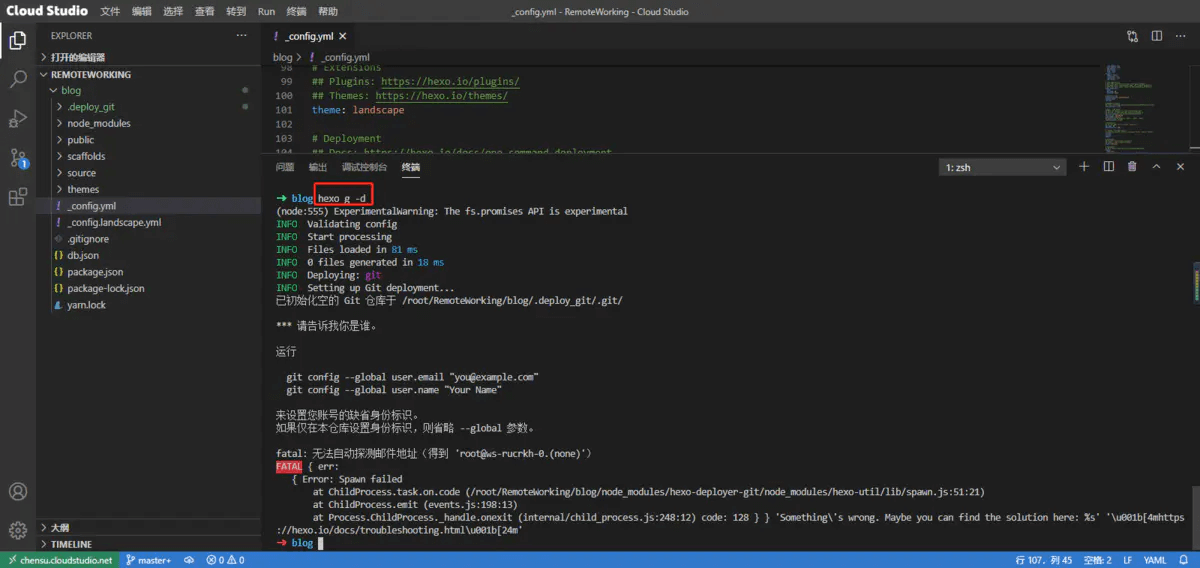Split the terminal pane
The width and height of the screenshot is (1200, 568).
(1108, 167)
